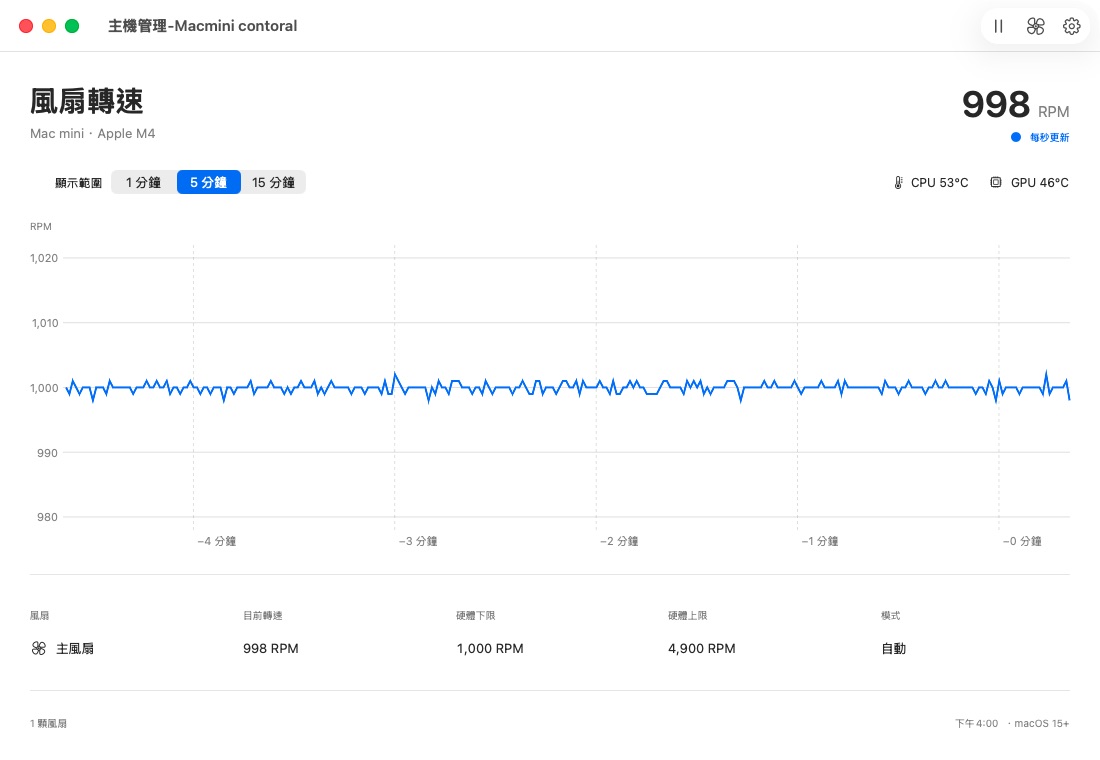Click the −3 分鐘 axis label
This screenshot has width=1100, height=760.
[418, 541]
